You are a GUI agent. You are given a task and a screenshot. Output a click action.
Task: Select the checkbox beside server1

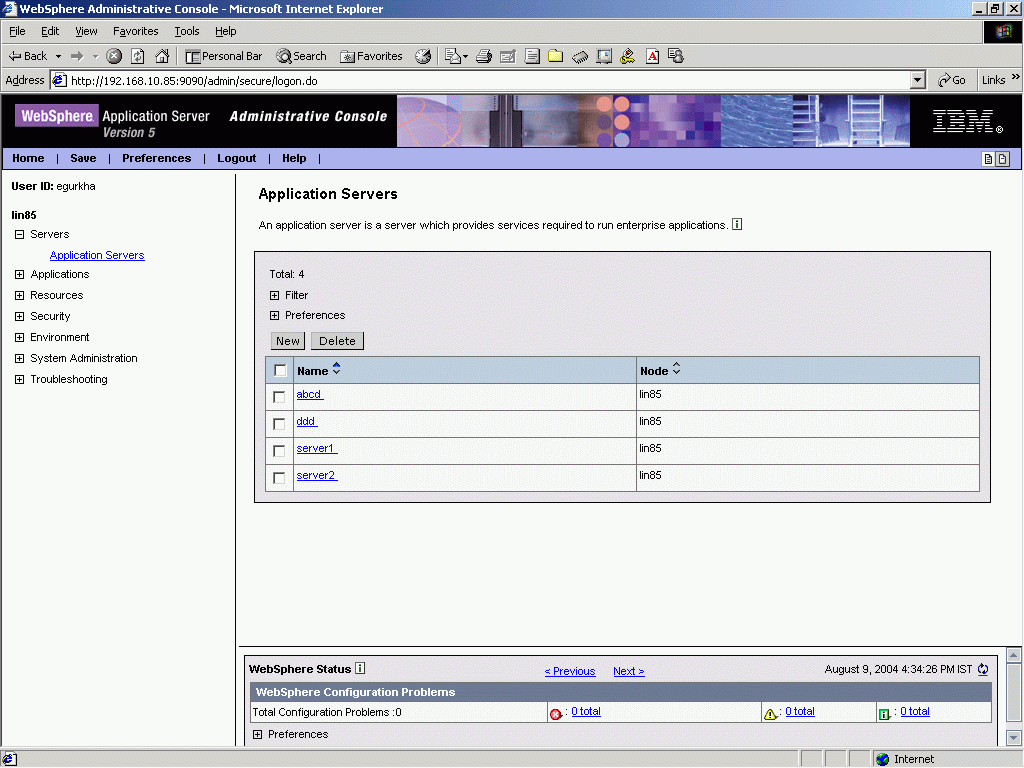[x=280, y=449]
